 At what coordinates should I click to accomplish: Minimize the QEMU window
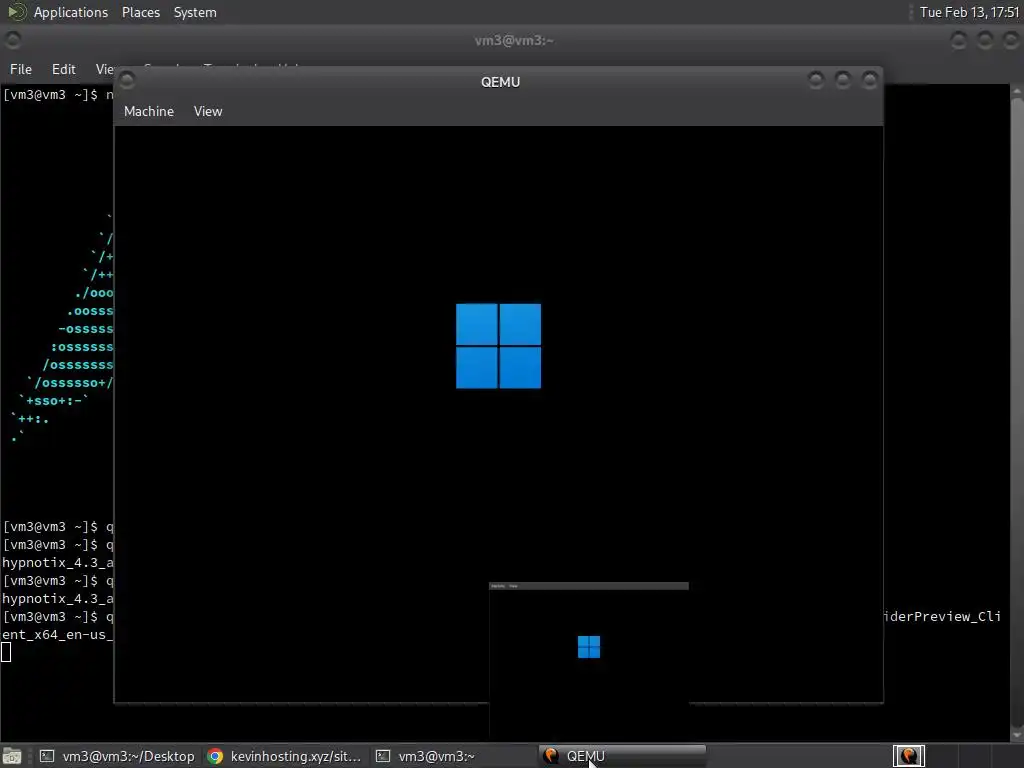[816, 80]
